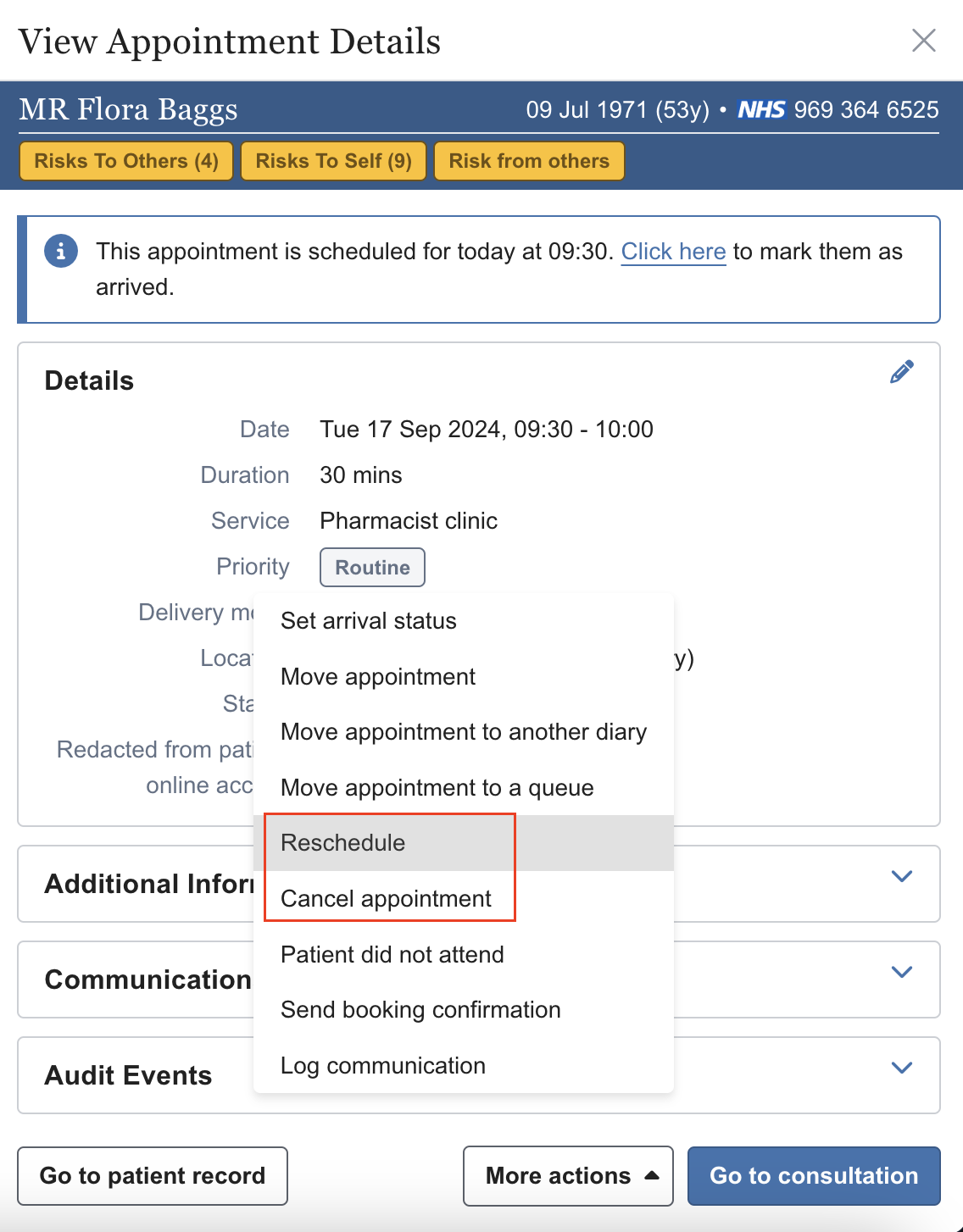Choose Move appointment to a queue

(437, 788)
